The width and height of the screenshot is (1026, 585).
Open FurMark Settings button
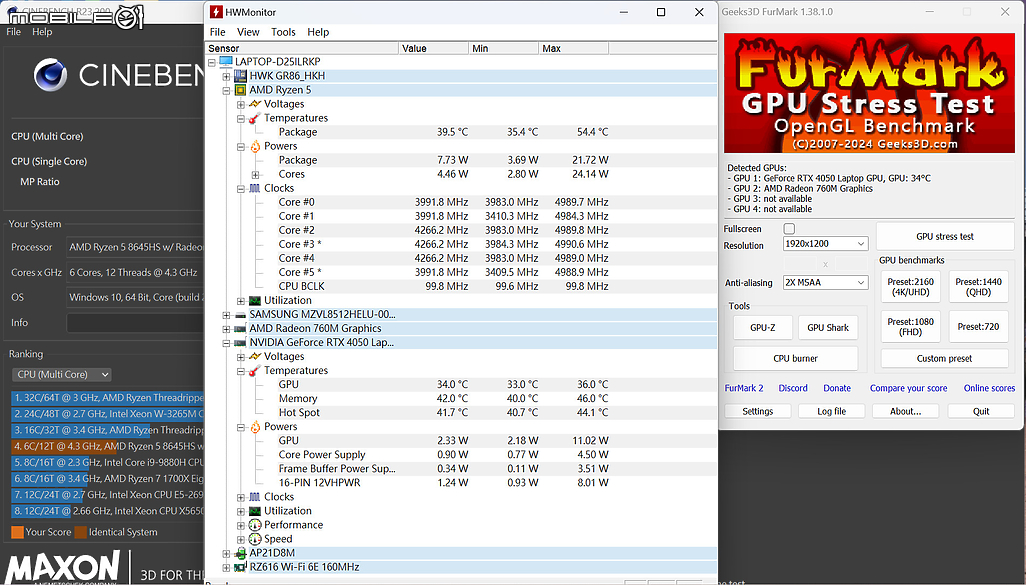point(758,411)
